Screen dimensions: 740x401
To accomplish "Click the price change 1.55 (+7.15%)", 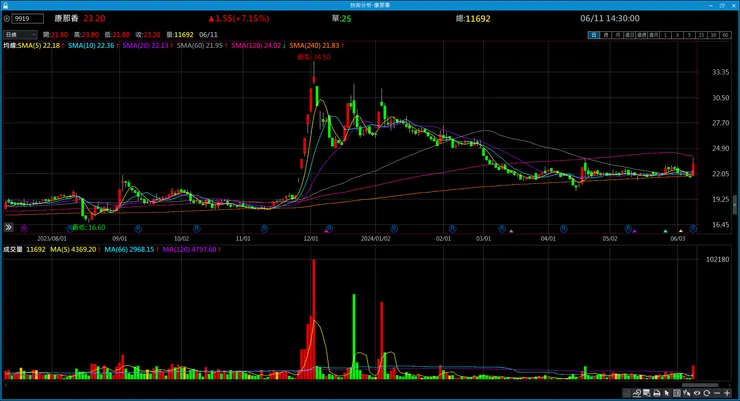I will pyautogui.click(x=239, y=18).
